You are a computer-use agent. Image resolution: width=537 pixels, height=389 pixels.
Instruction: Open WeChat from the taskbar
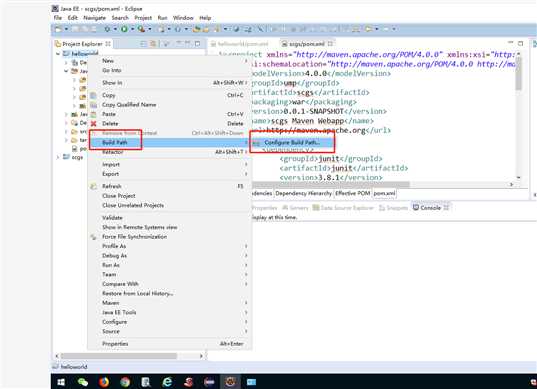83,381
